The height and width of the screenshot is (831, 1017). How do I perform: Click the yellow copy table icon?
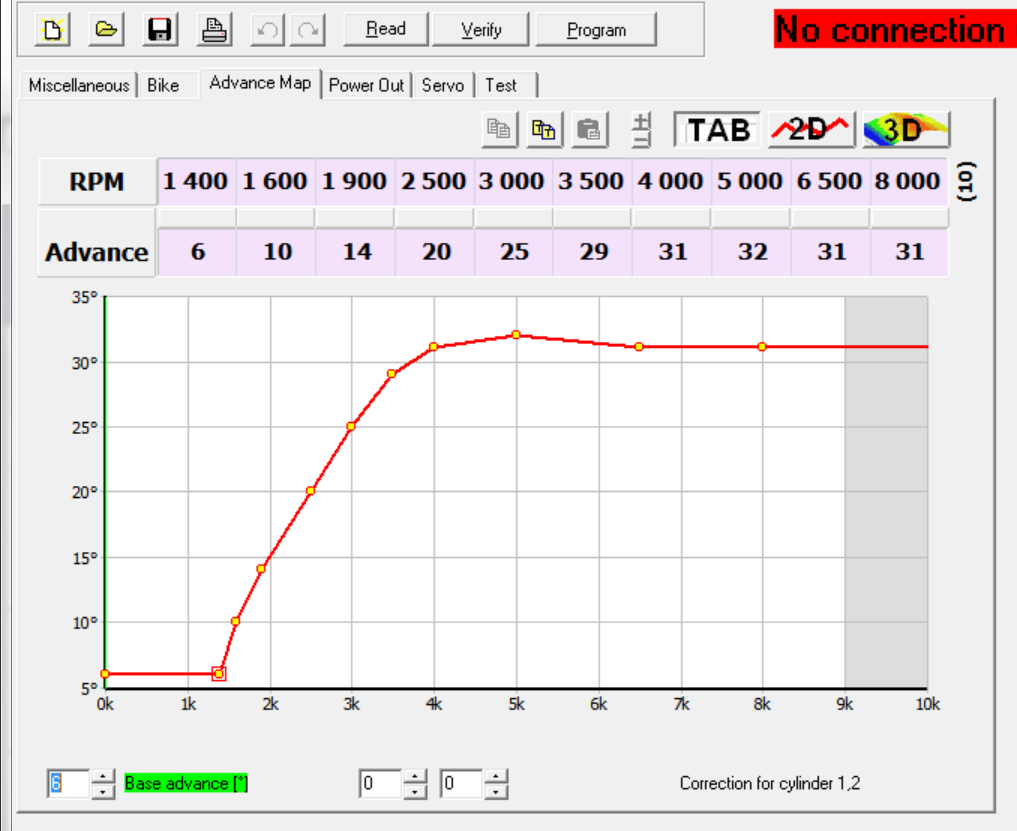(x=544, y=129)
